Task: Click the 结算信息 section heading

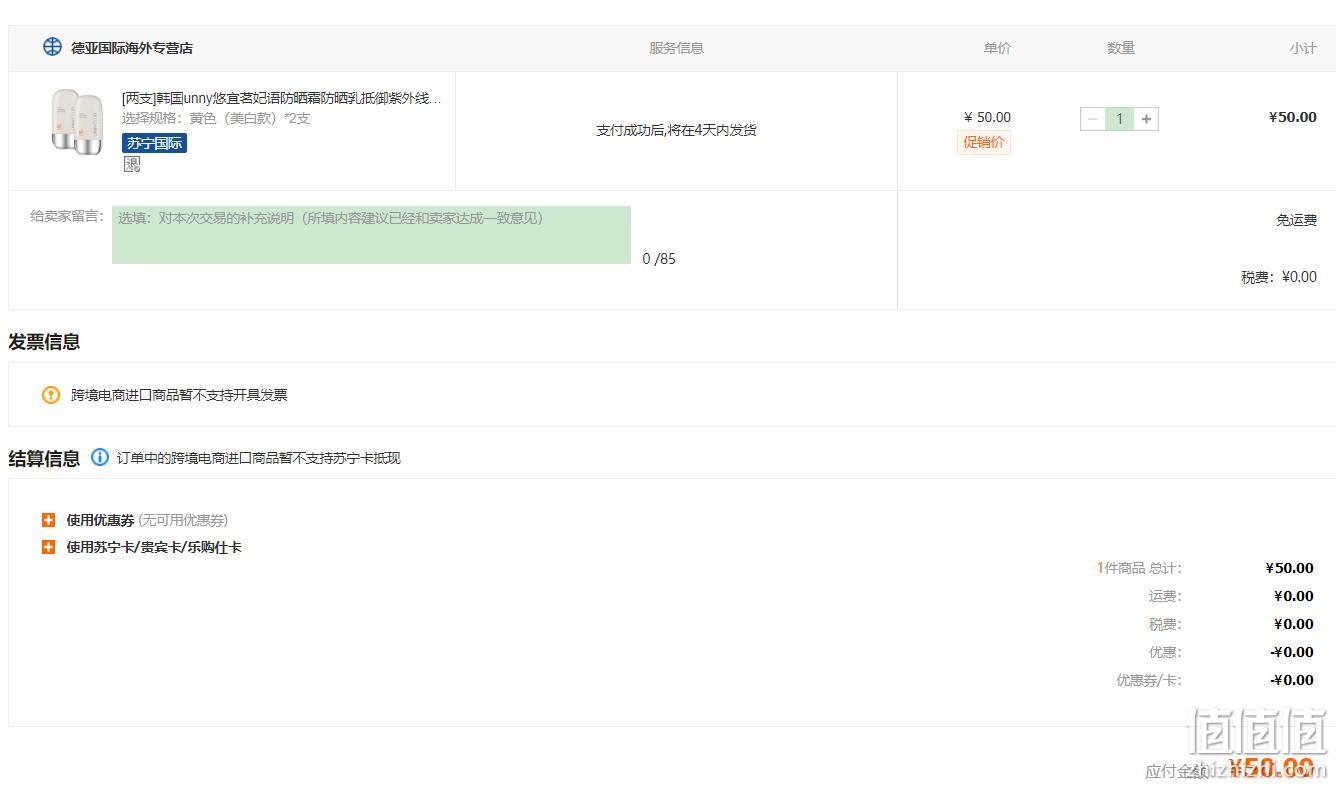Action: [44, 459]
